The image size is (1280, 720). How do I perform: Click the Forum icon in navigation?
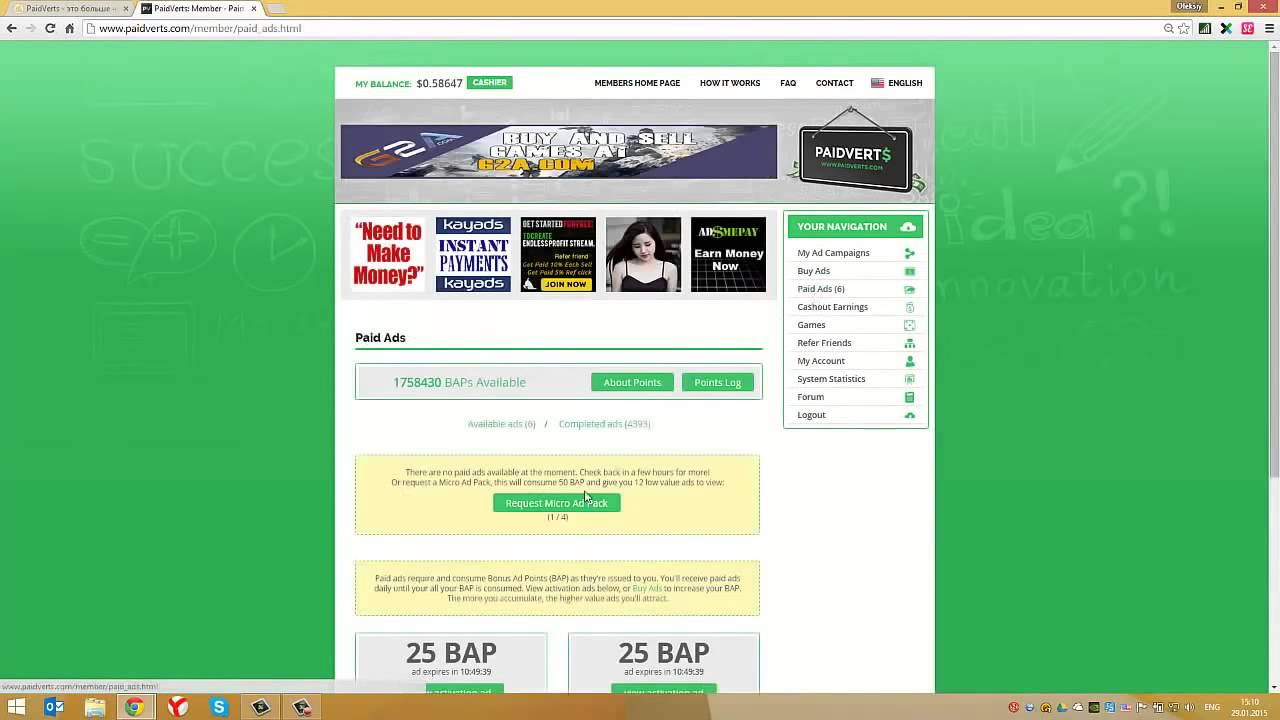[x=909, y=397]
